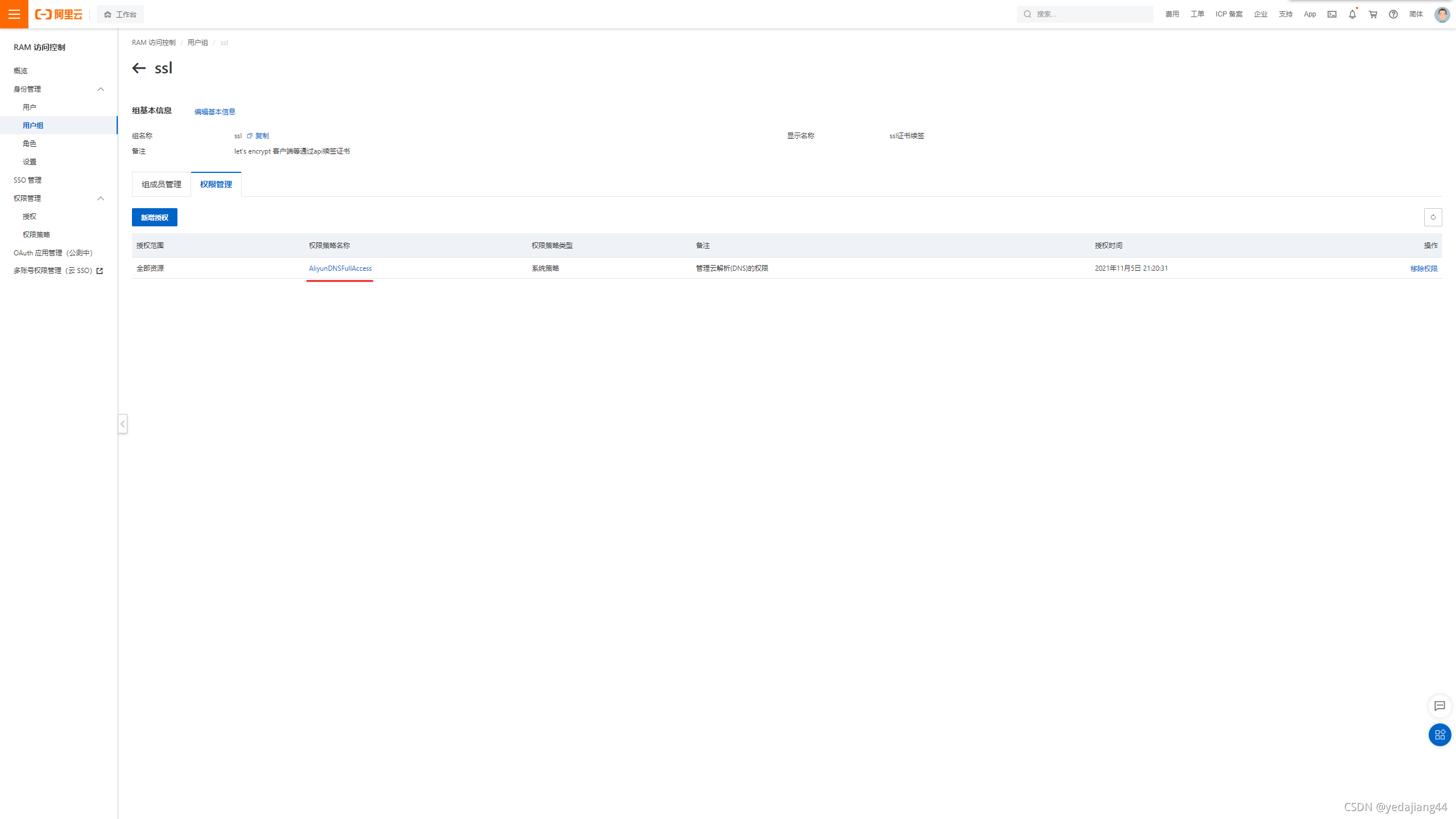Open the hamburger menu in top-left
Image resolution: width=1456 pixels, height=819 pixels.
(x=14, y=14)
